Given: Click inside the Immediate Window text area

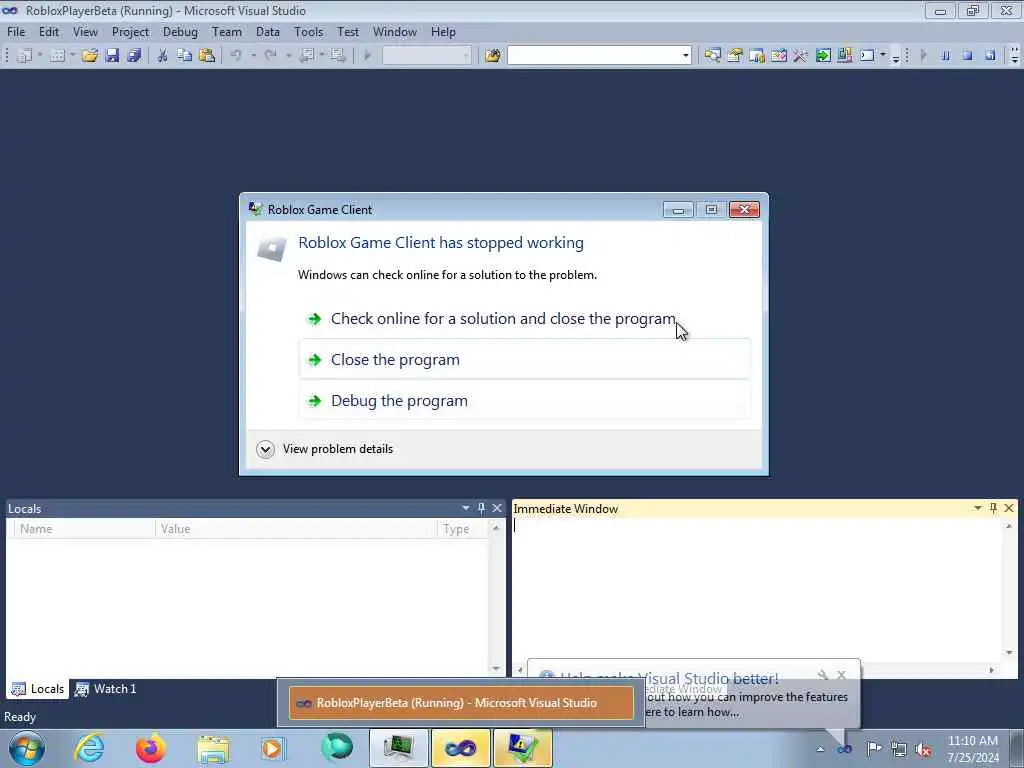Looking at the screenshot, I should pos(757,591).
